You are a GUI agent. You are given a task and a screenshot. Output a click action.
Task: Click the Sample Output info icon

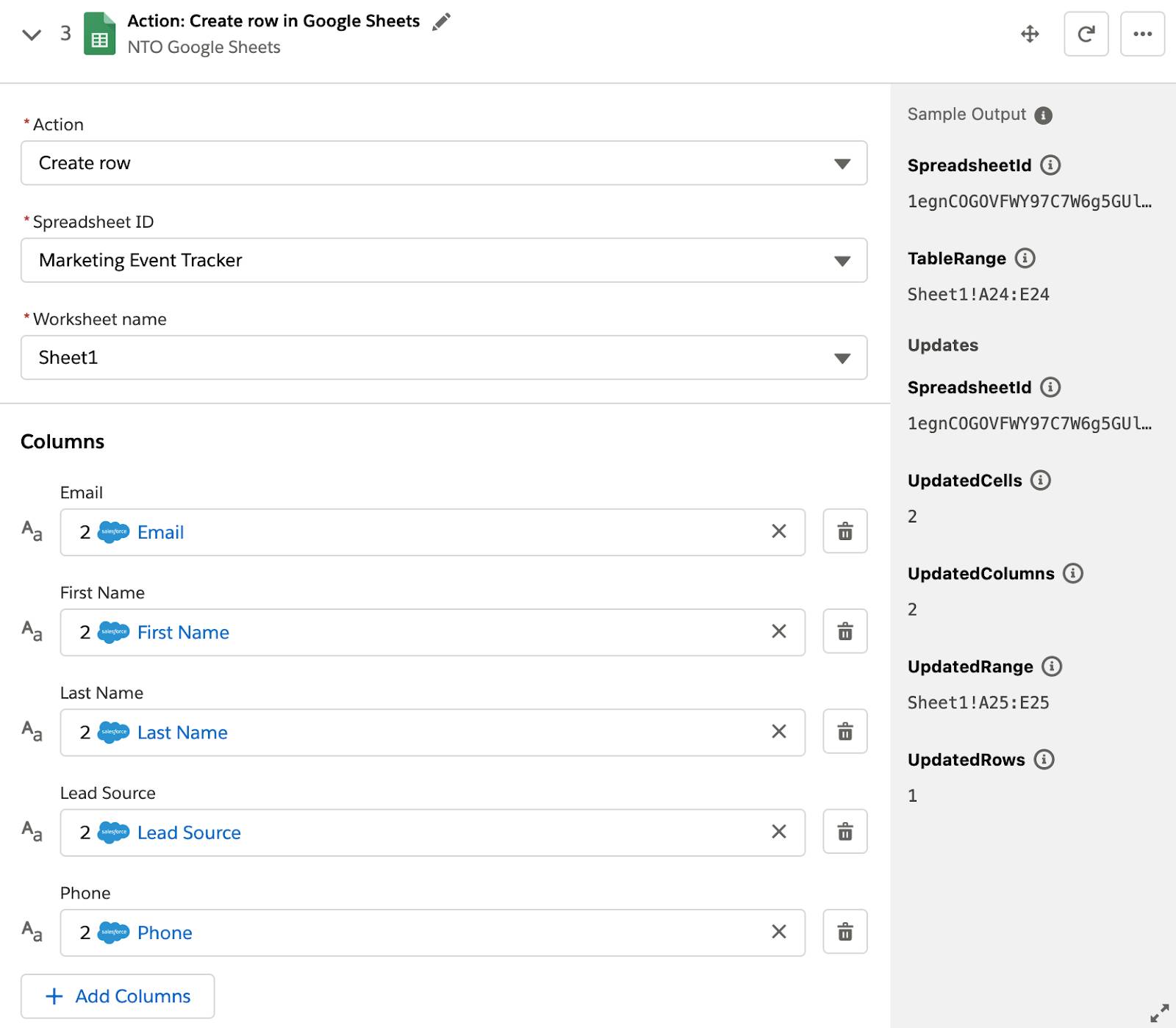click(x=1043, y=115)
